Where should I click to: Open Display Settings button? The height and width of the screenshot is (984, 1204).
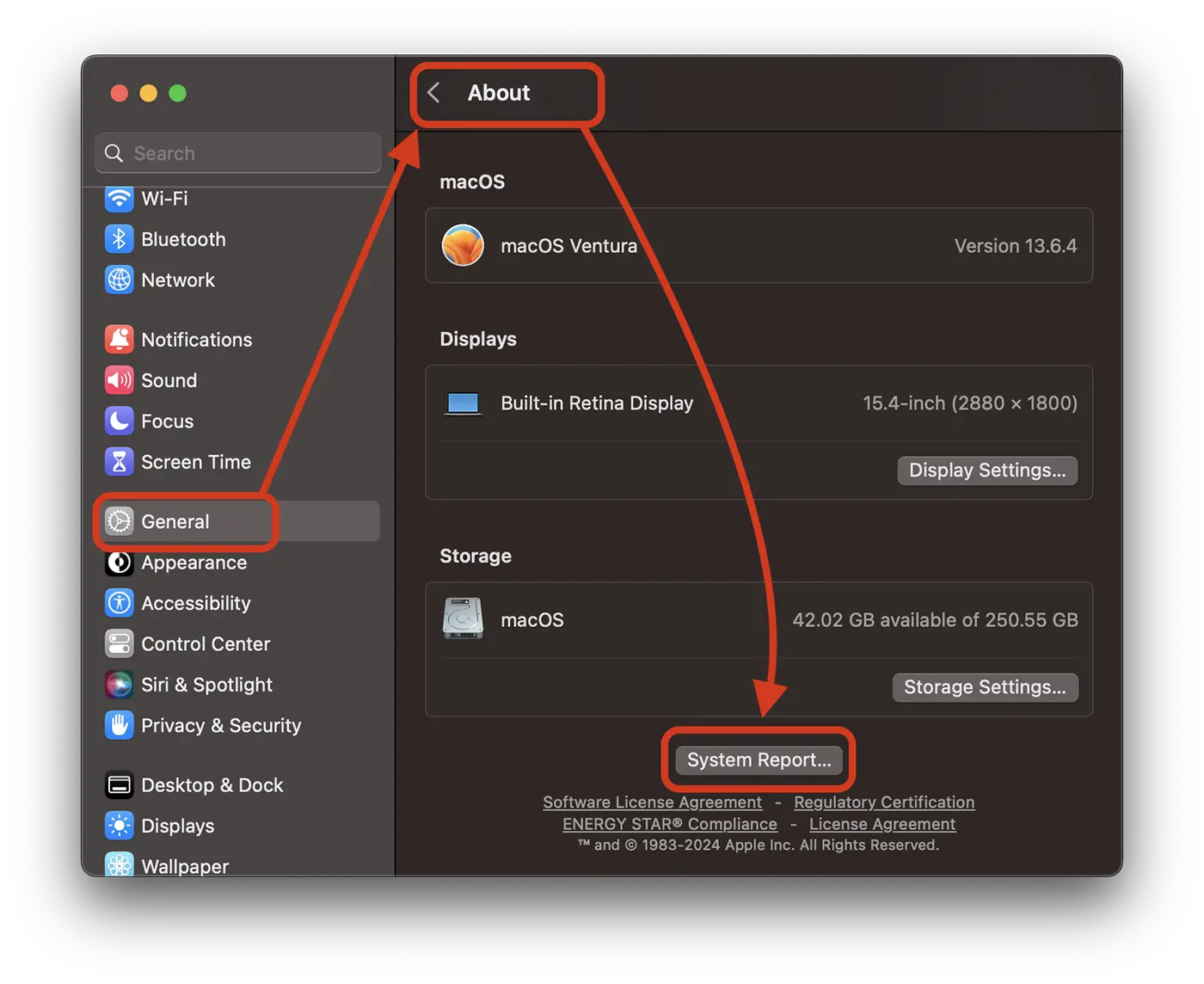pyautogui.click(x=986, y=470)
